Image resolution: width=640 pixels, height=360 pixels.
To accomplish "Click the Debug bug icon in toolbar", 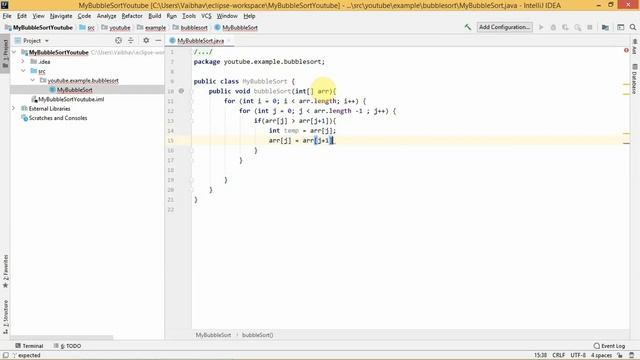I will (x=553, y=27).
